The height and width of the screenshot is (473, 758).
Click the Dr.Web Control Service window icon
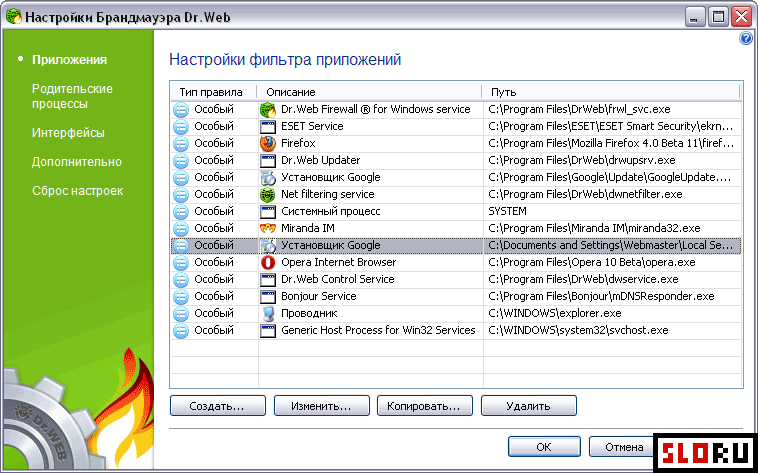(x=267, y=280)
